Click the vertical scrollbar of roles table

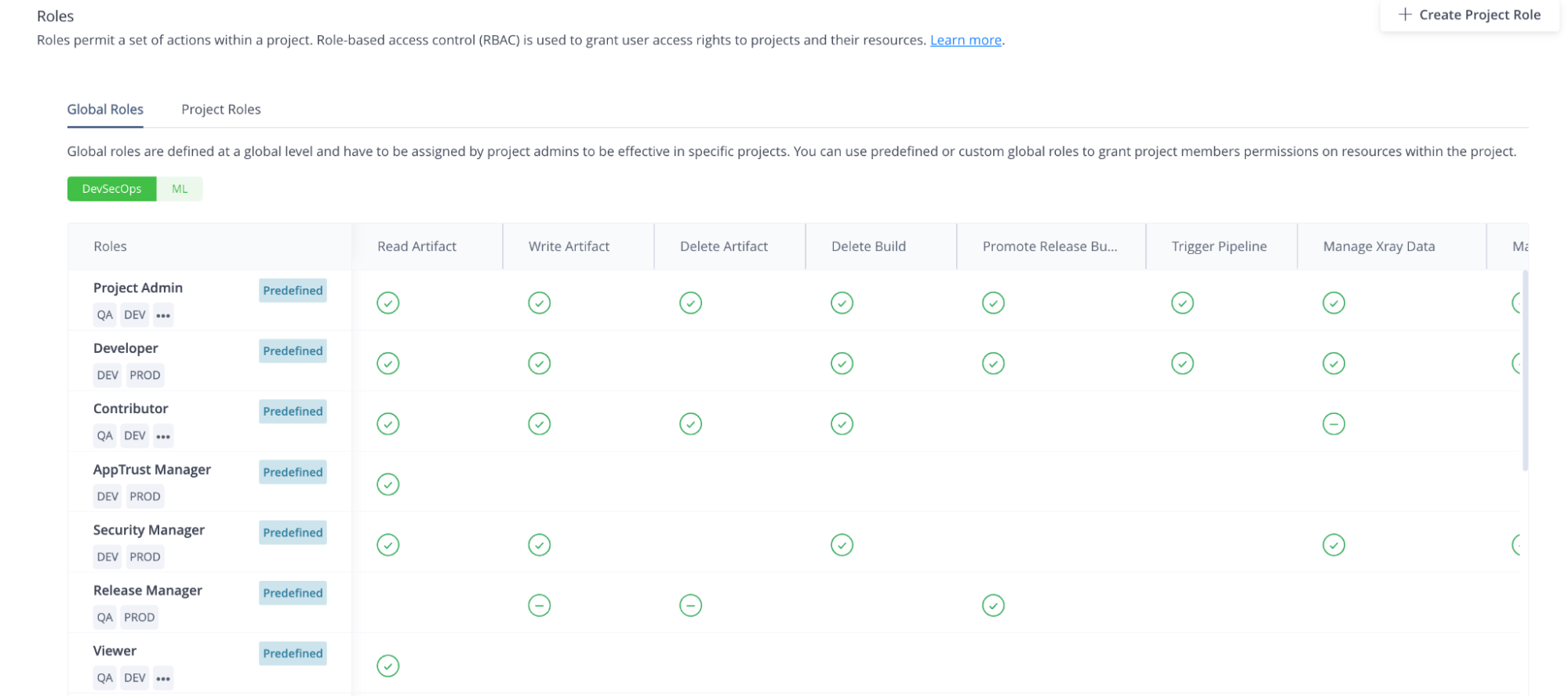click(1525, 370)
